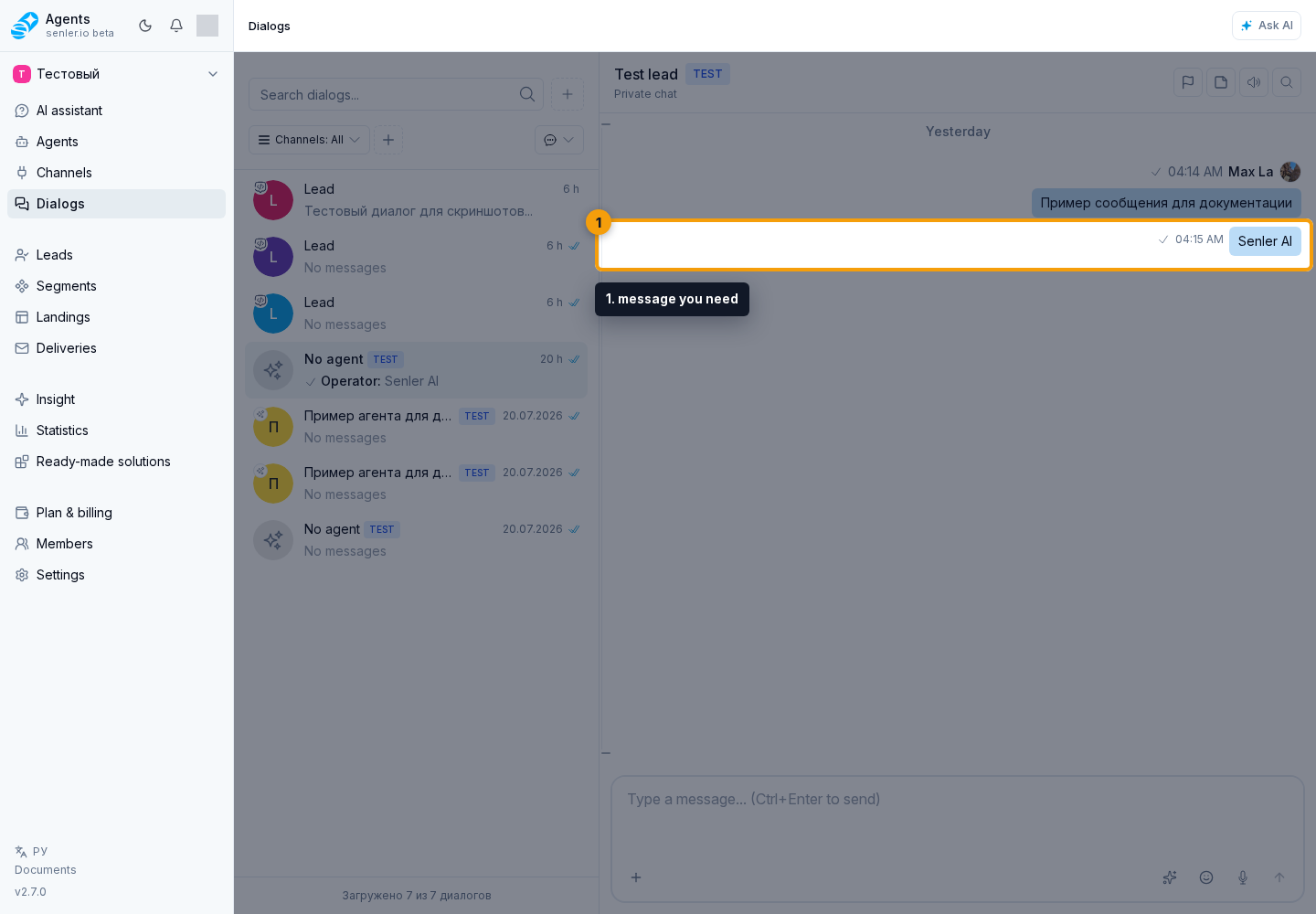Click the Ask AI button

tap(1267, 26)
